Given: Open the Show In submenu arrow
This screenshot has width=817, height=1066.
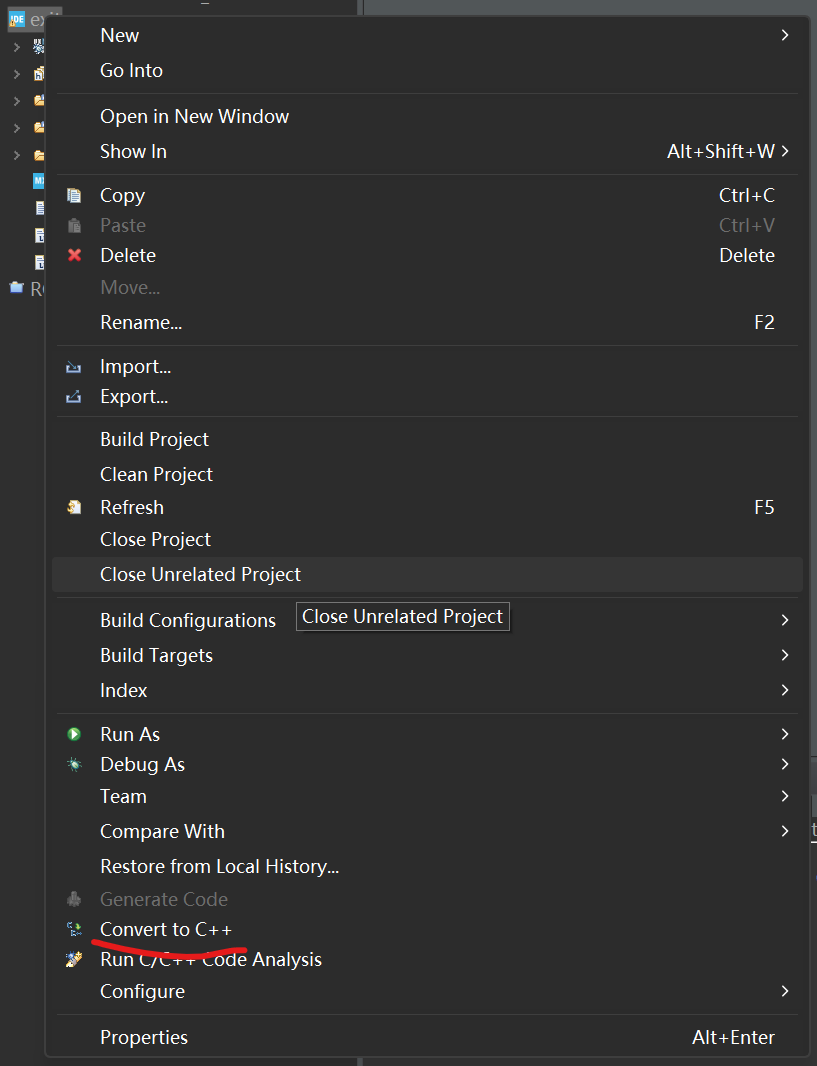Looking at the screenshot, I should tap(785, 151).
